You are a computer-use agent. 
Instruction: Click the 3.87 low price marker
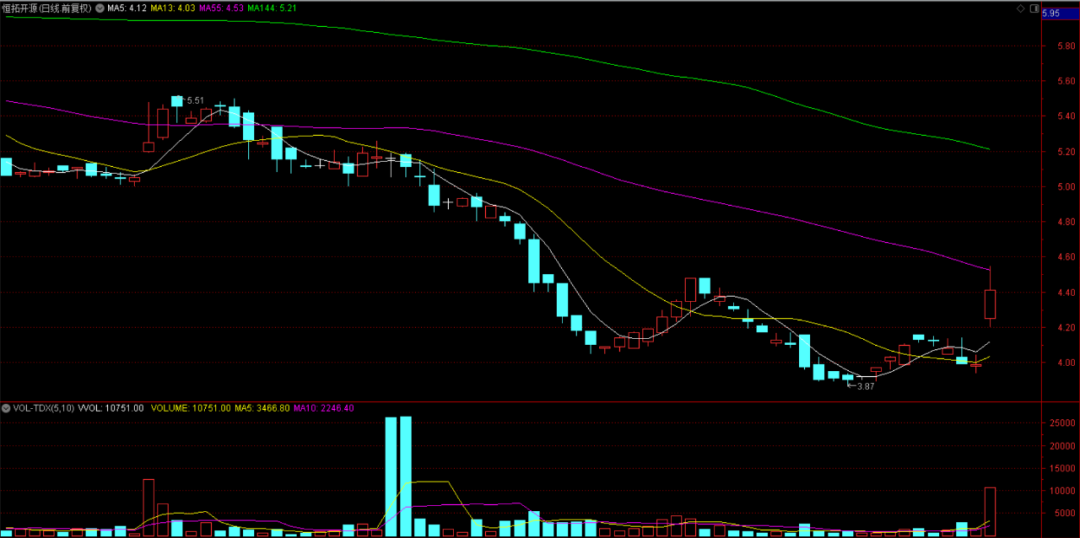865,386
